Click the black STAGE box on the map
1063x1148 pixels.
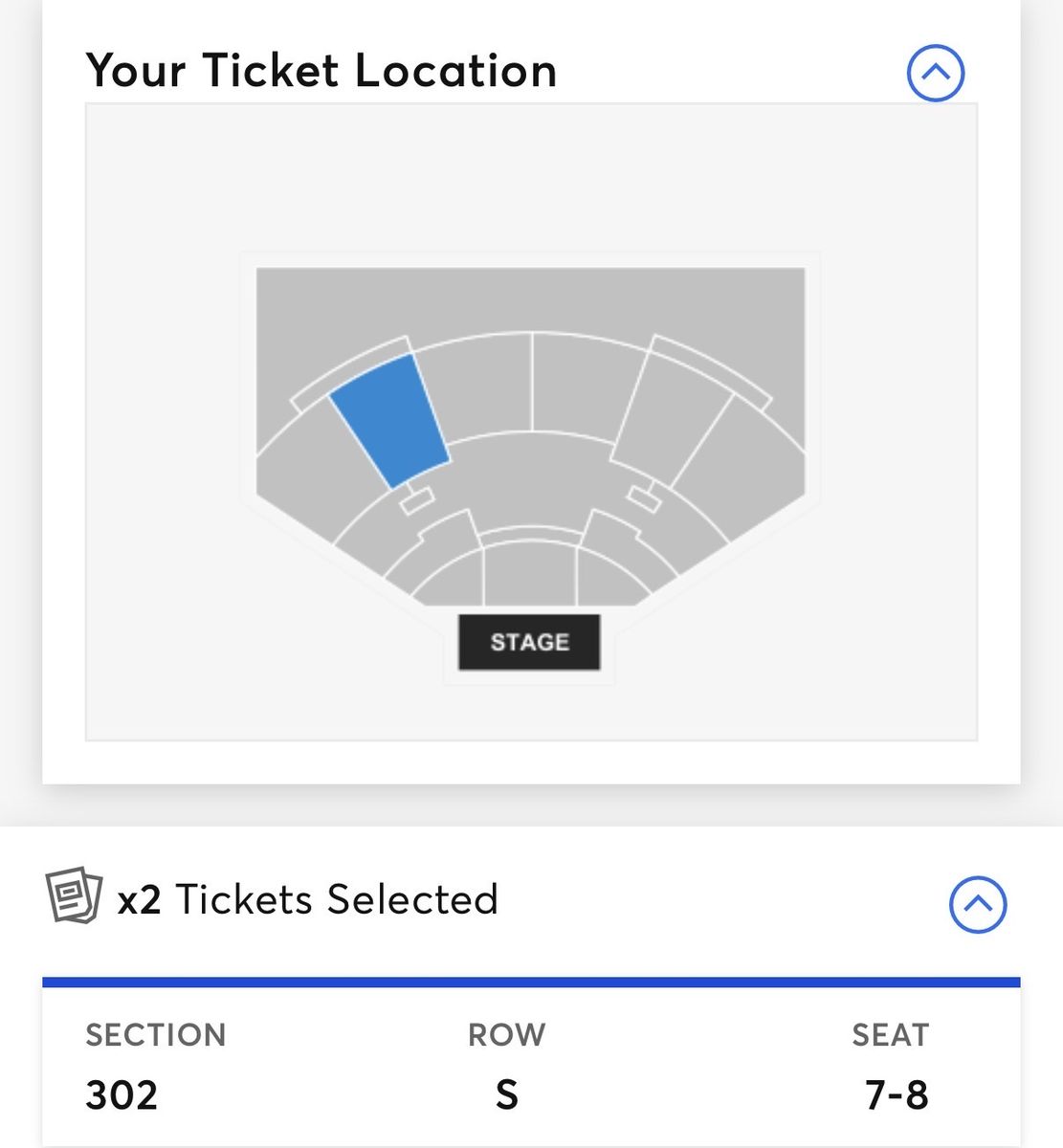tap(529, 642)
